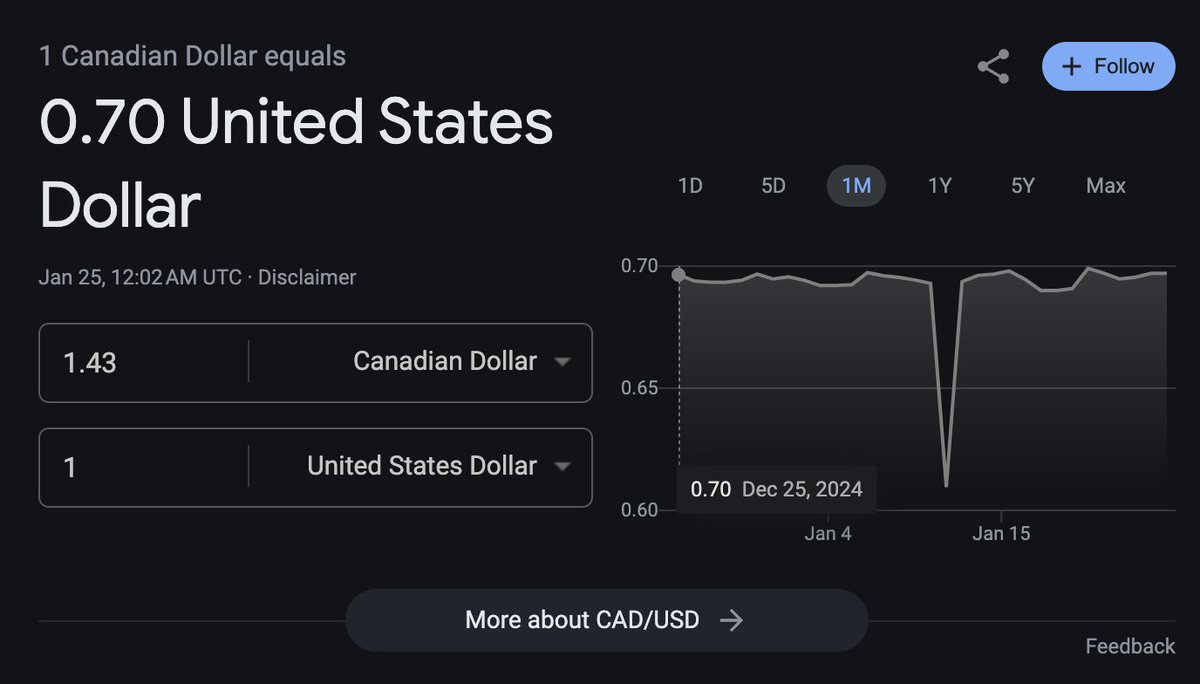Screen dimensions: 1200x684
Task: Click the 1.43 amount input field
Action: tap(140, 362)
